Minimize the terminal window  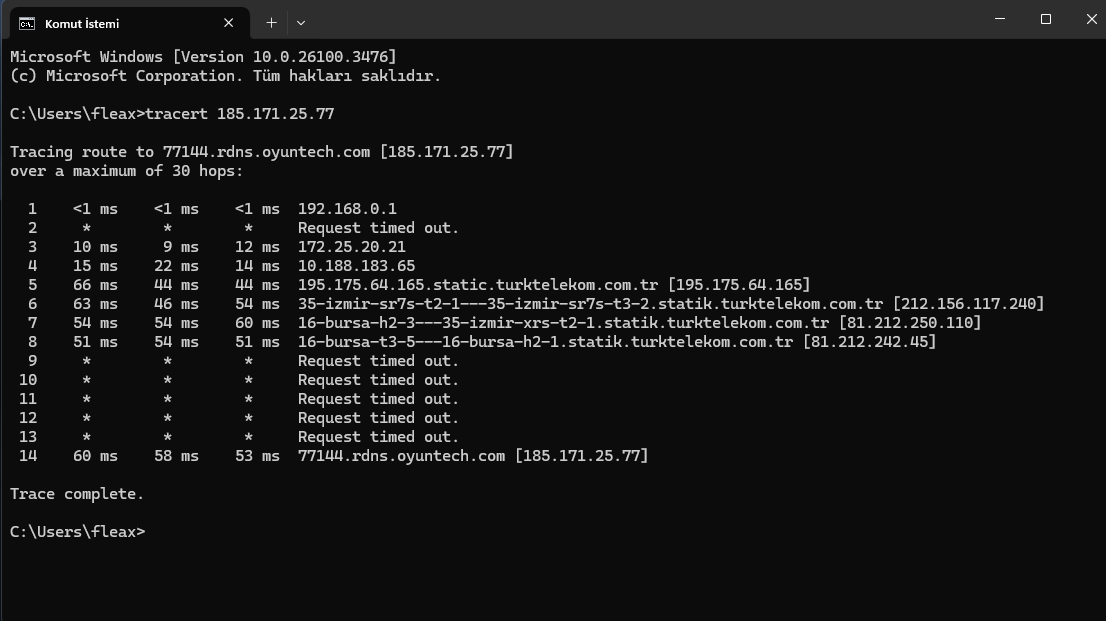pos(1000,19)
